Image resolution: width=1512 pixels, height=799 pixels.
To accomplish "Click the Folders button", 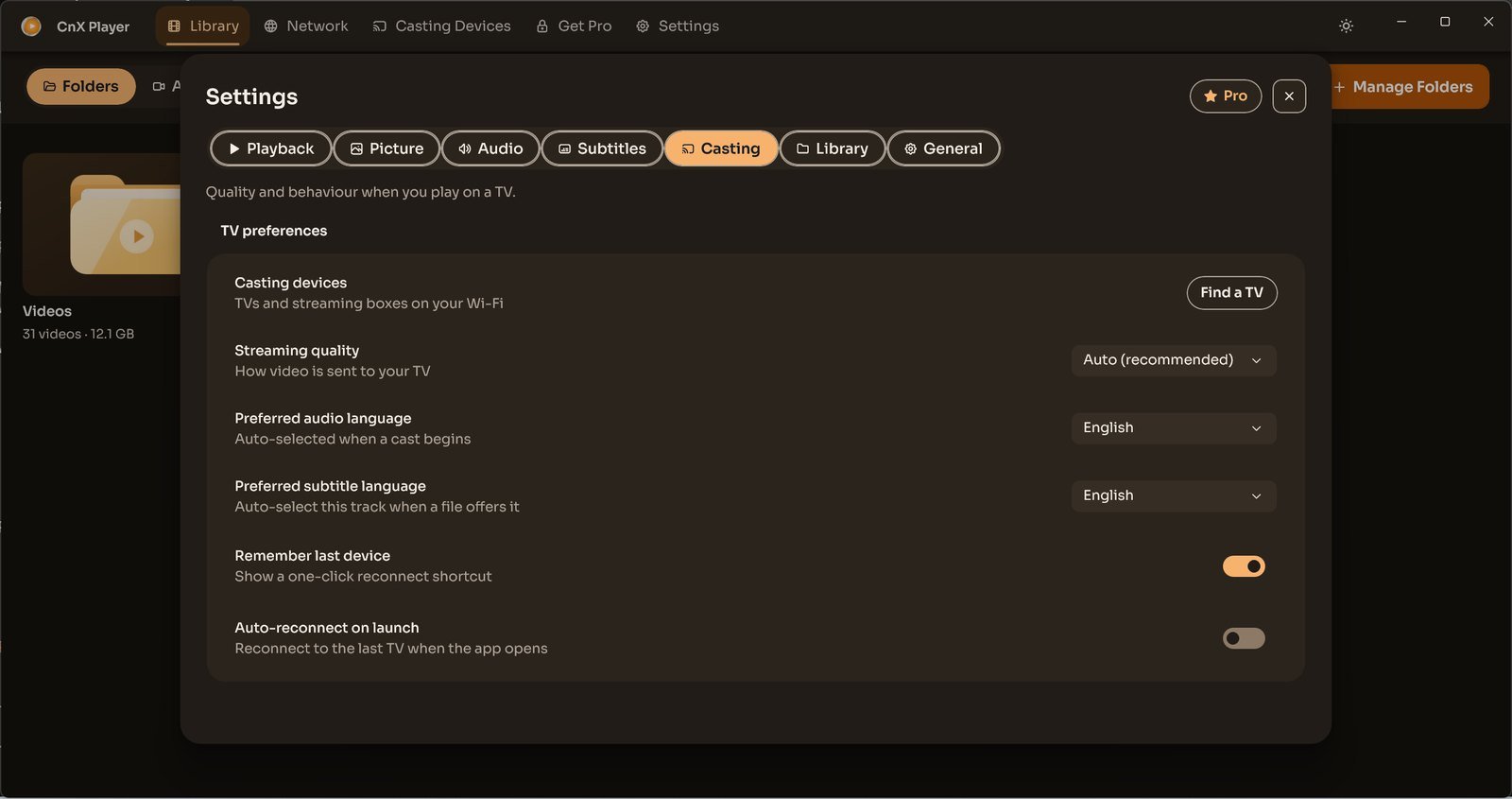I will (80, 86).
